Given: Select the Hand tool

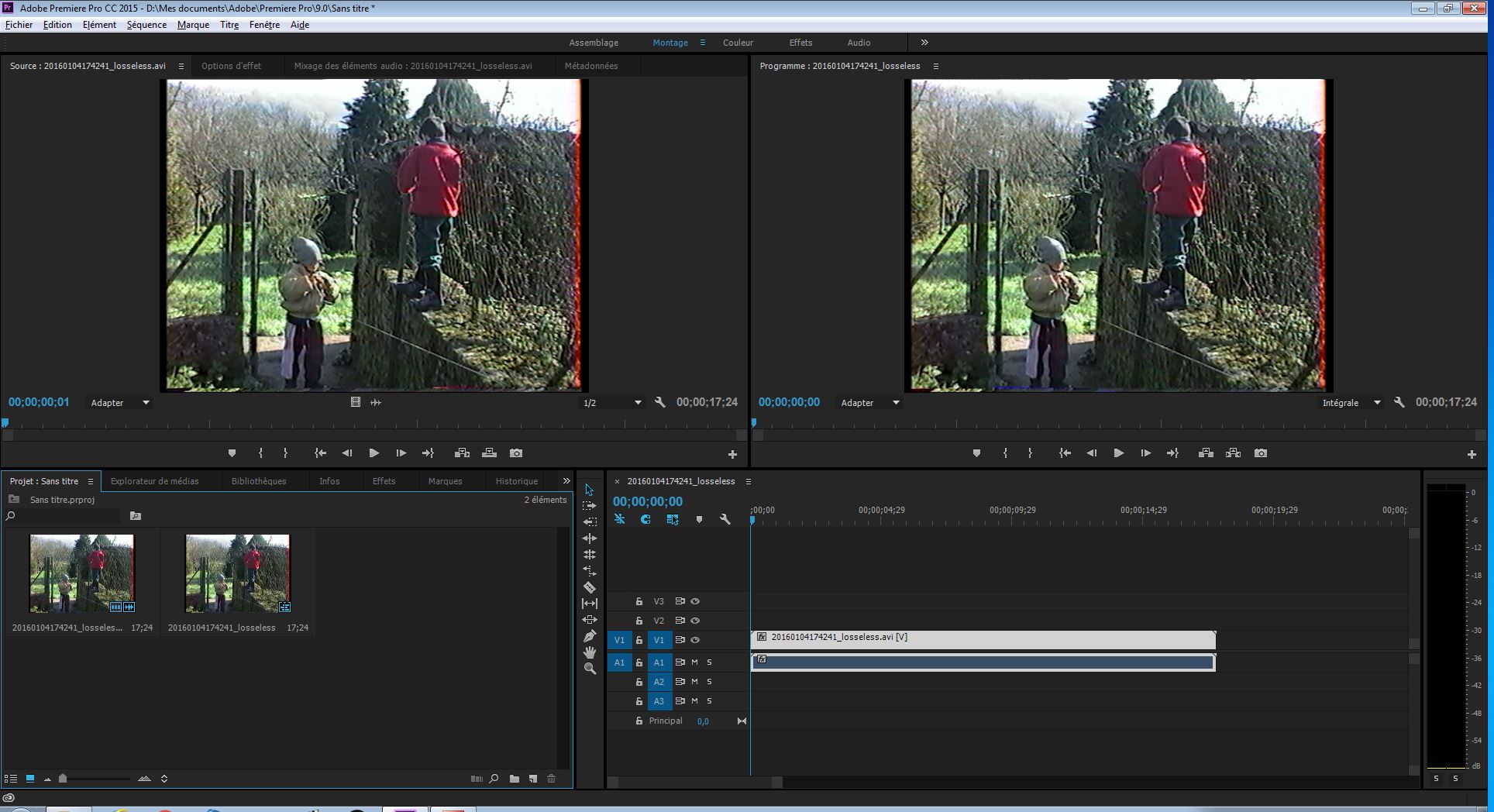Looking at the screenshot, I should click(x=590, y=652).
